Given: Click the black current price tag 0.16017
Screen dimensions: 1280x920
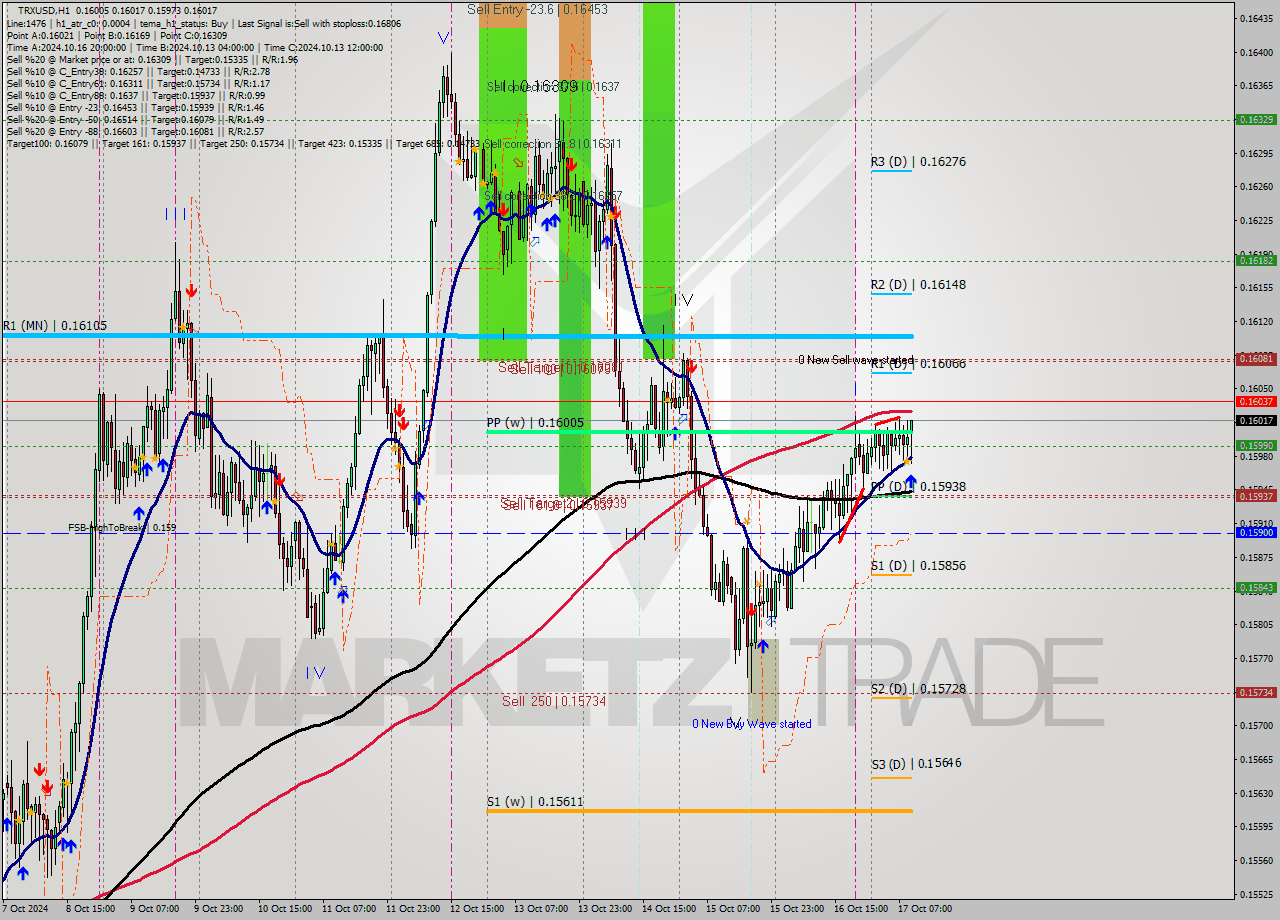Looking at the screenshot, I should pos(1256,420).
